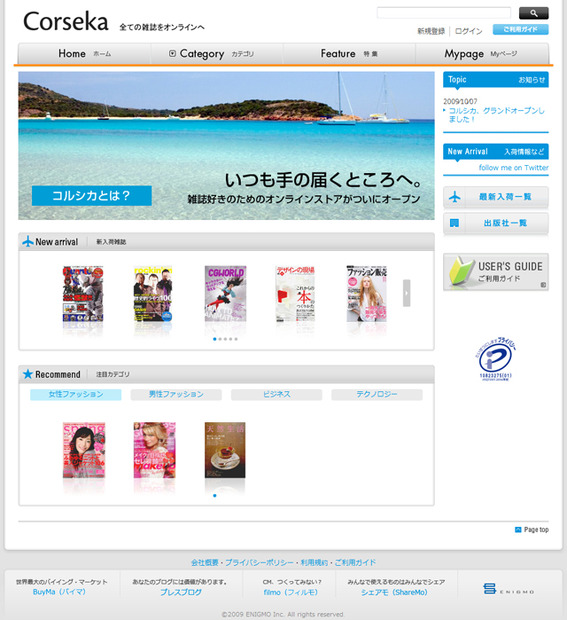Select the last New arrival pagination dot
The height and width of the screenshot is (620, 567).
236,339
